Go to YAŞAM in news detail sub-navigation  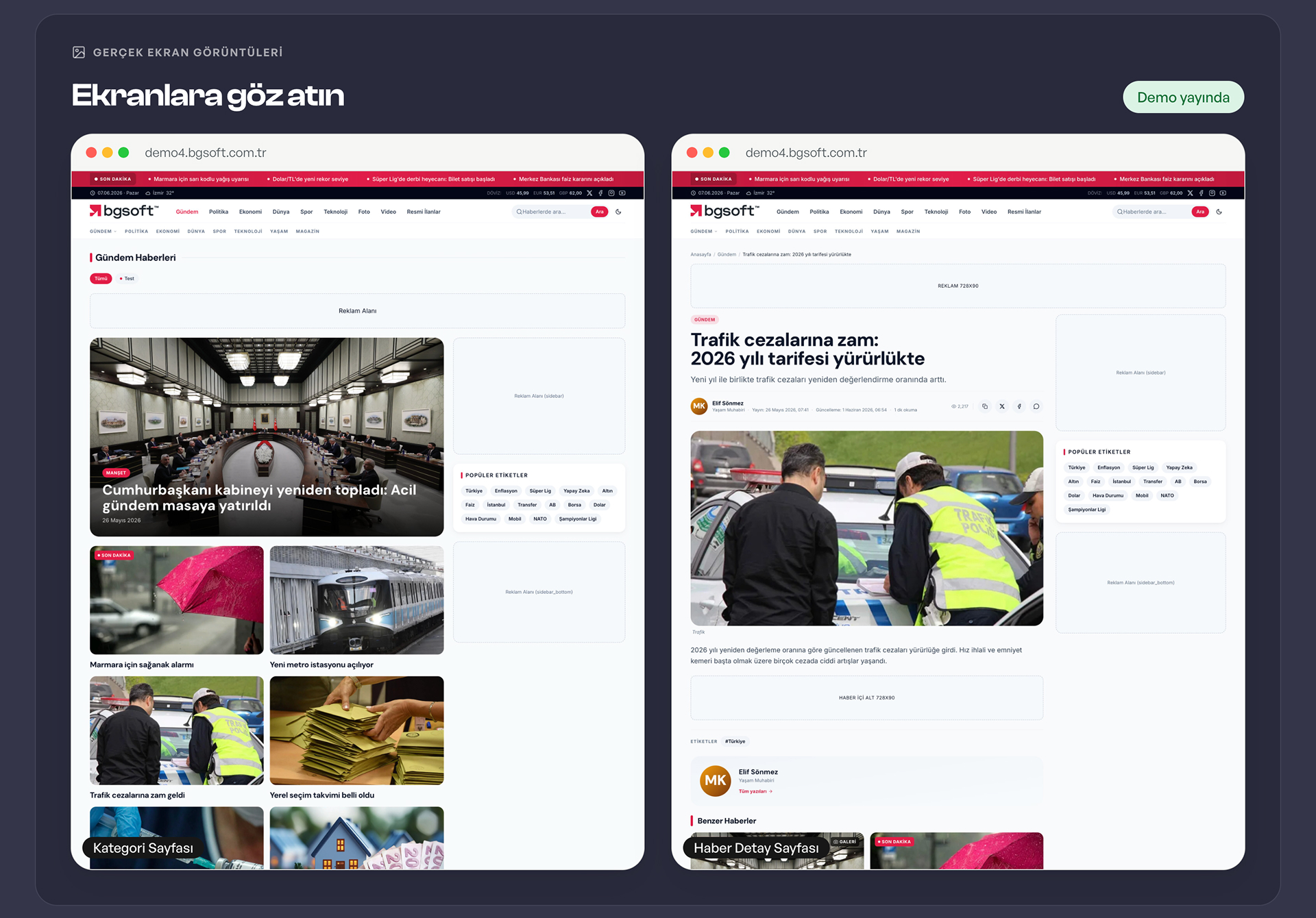[x=879, y=232]
